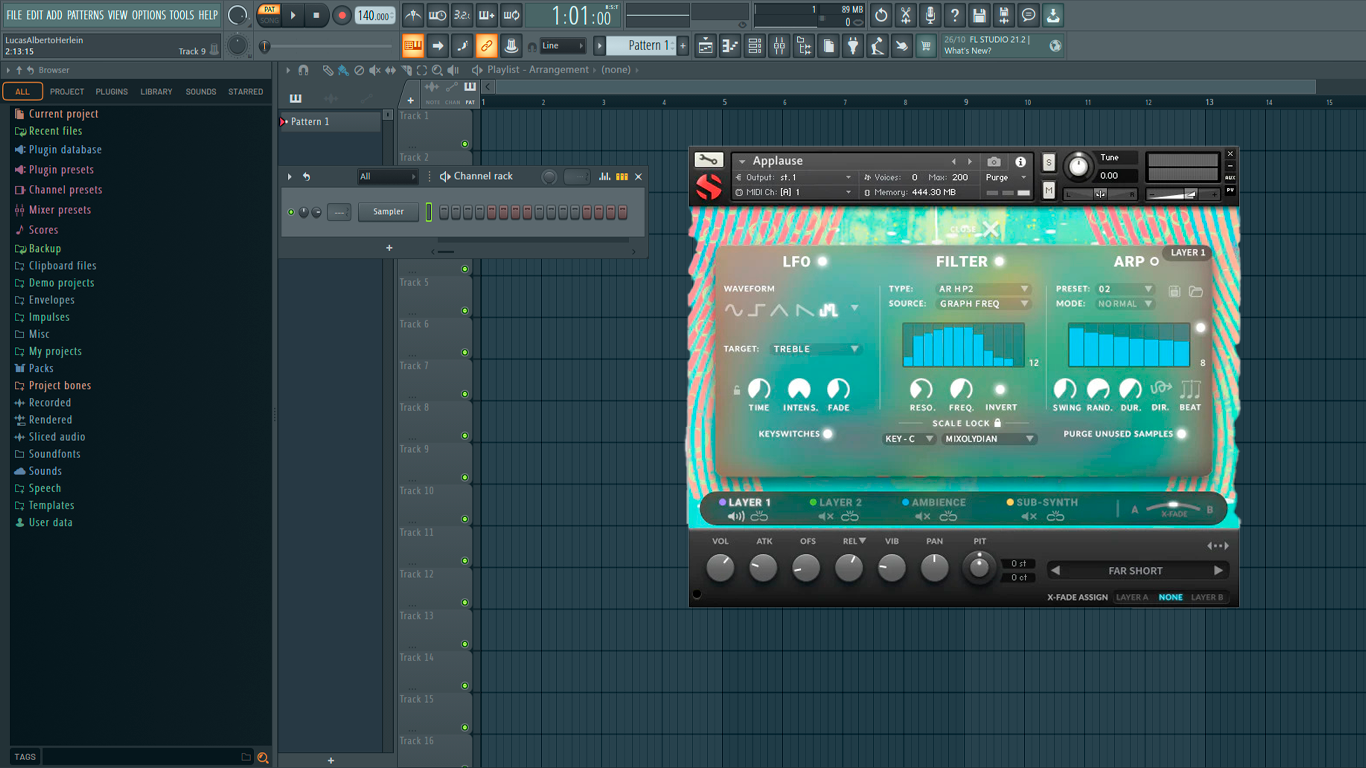
Task: Open the PATTERNS menu
Action: 85,15
